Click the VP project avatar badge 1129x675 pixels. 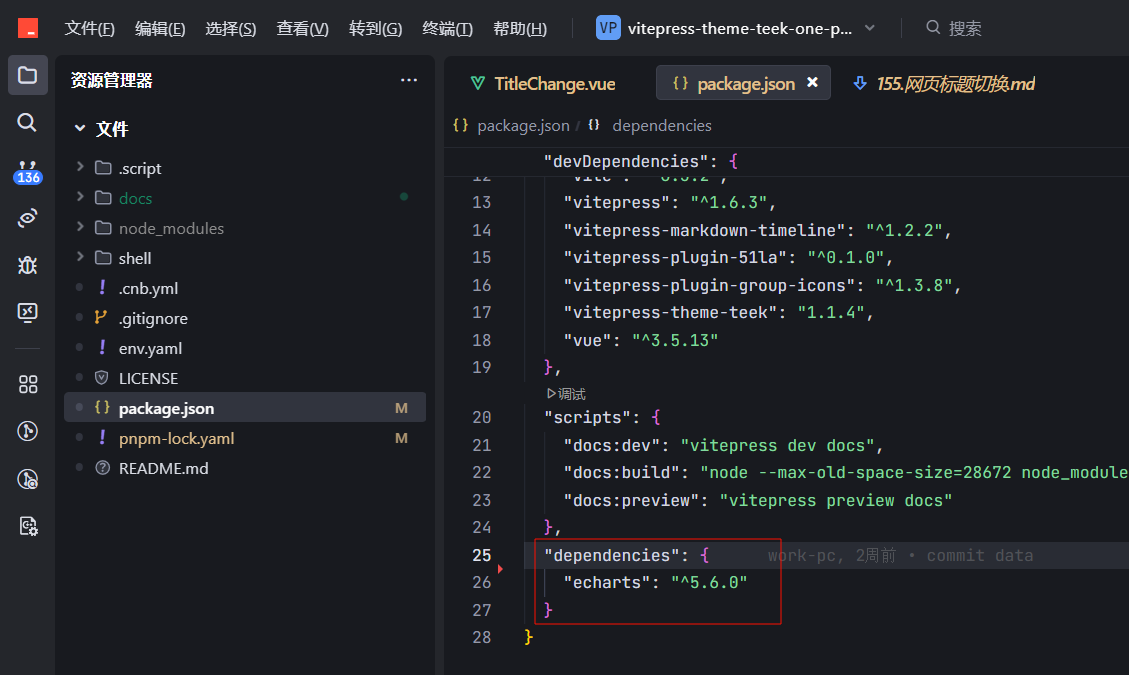[608, 28]
